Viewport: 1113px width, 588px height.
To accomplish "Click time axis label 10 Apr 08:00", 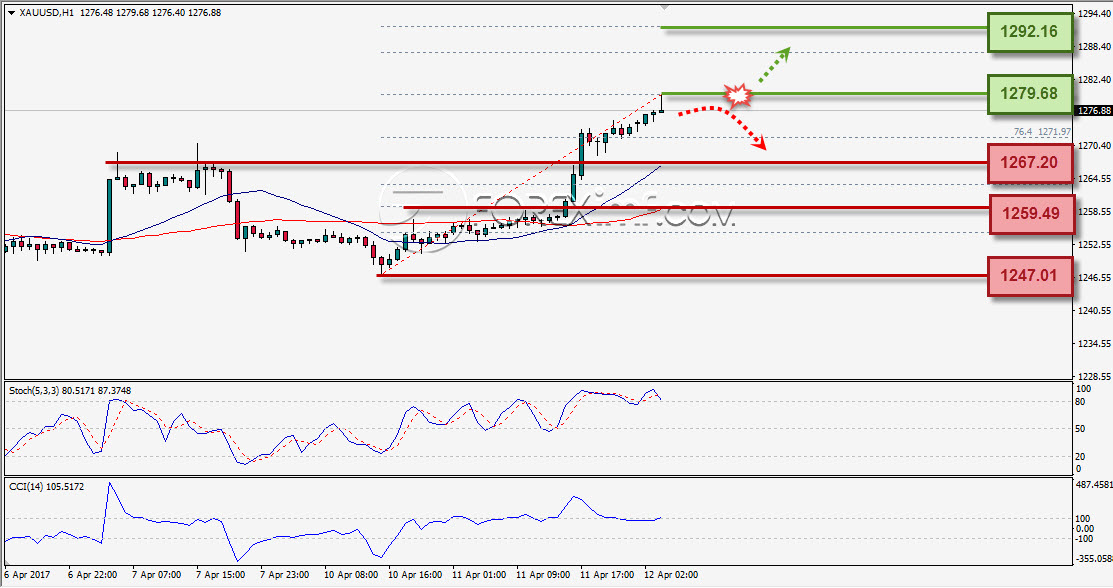I will click(x=351, y=575).
